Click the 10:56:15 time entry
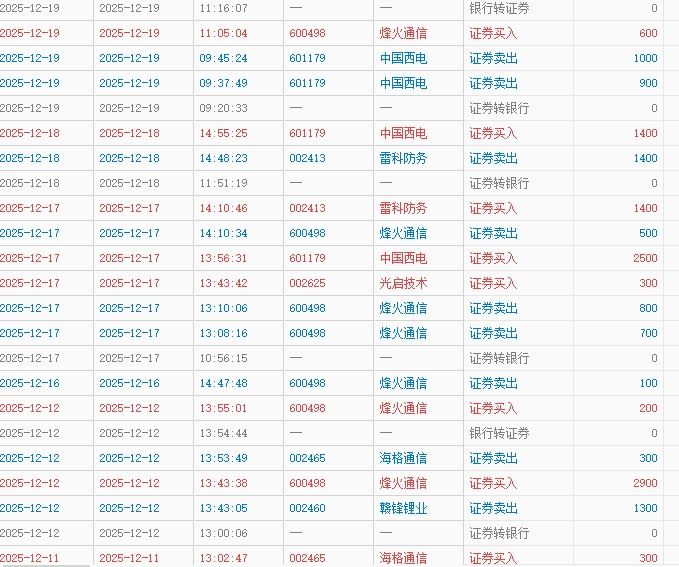Screen dimensions: 679x567 click(x=223, y=359)
